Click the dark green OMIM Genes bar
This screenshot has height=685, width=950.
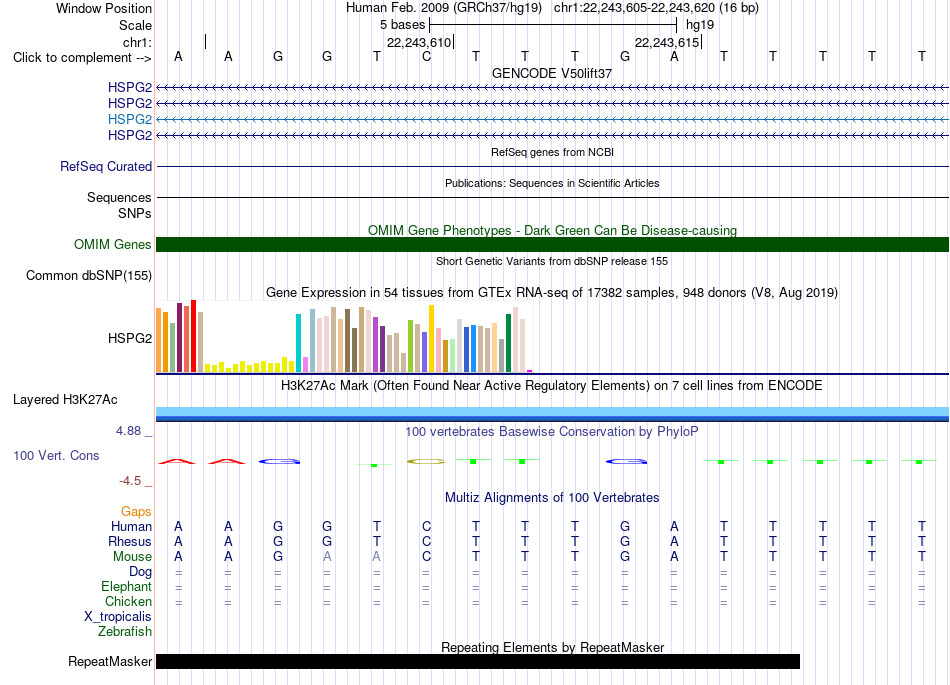click(x=553, y=245)
